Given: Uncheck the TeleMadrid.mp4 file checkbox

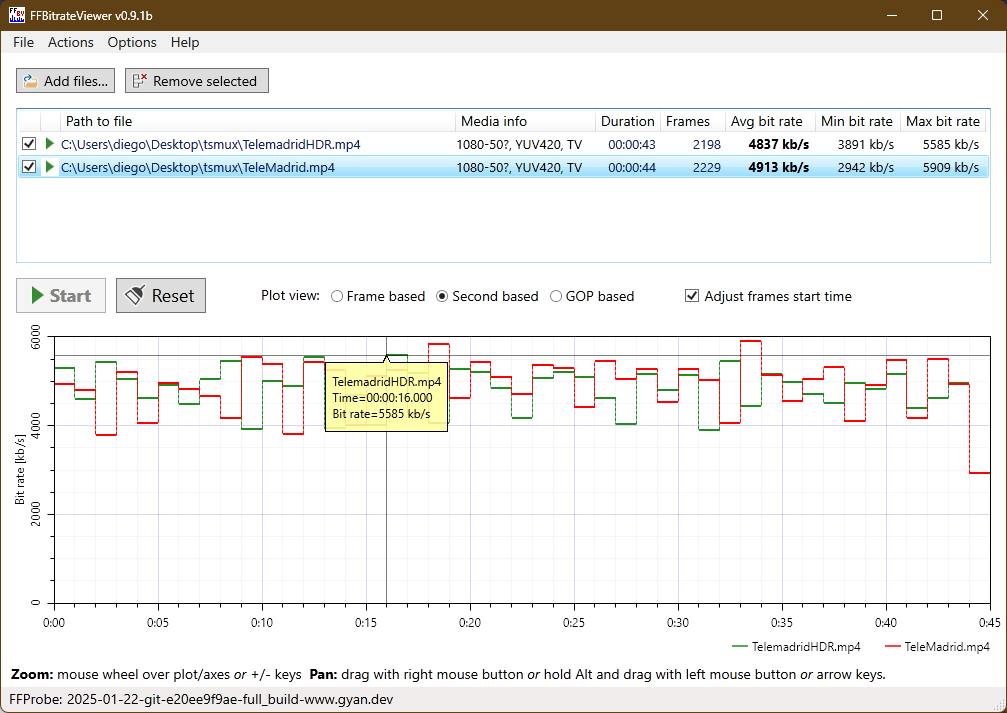Looking at the screenshot, I should [29, 167].
